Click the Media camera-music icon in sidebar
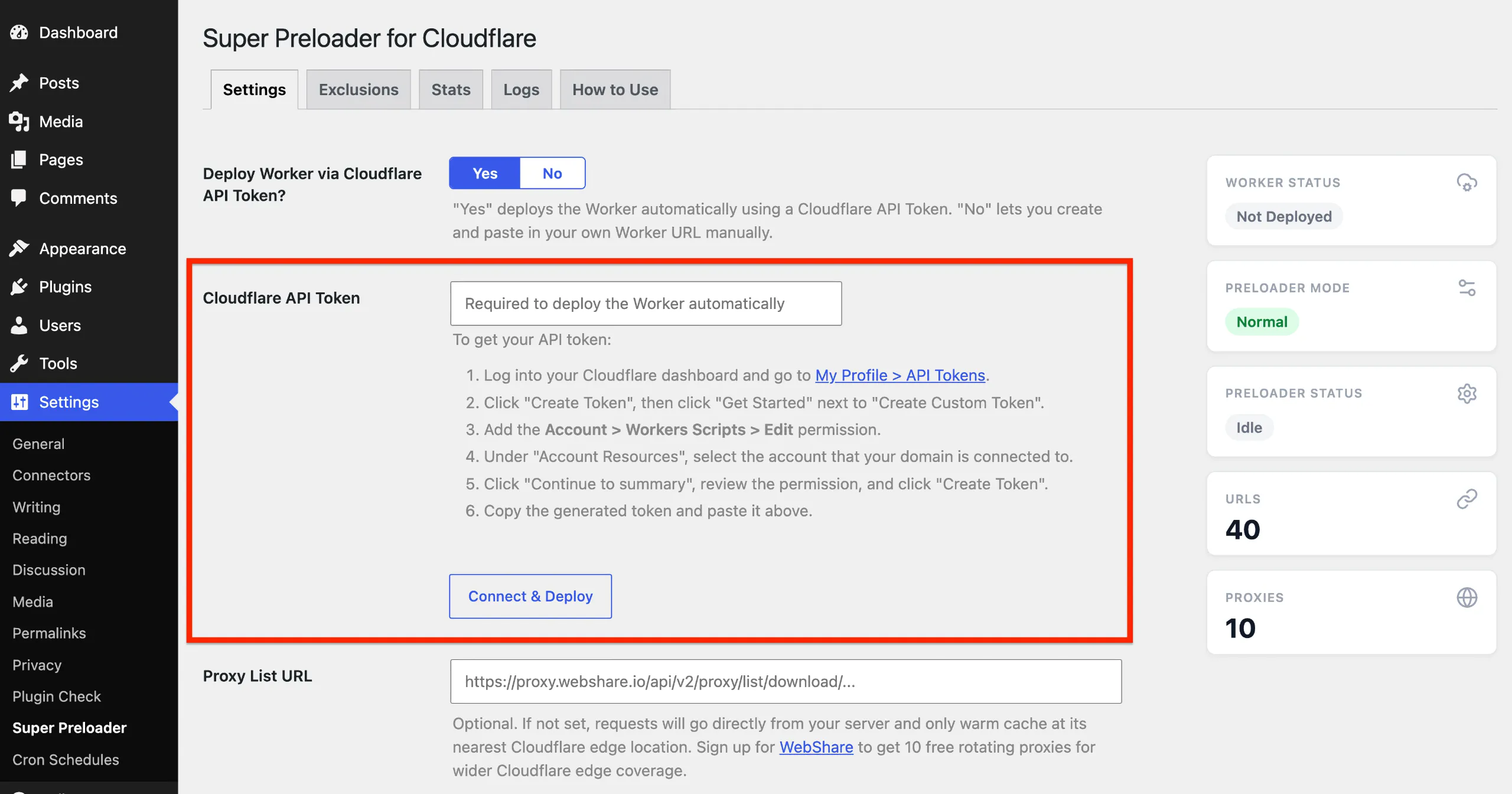 [x=19, y=122]
